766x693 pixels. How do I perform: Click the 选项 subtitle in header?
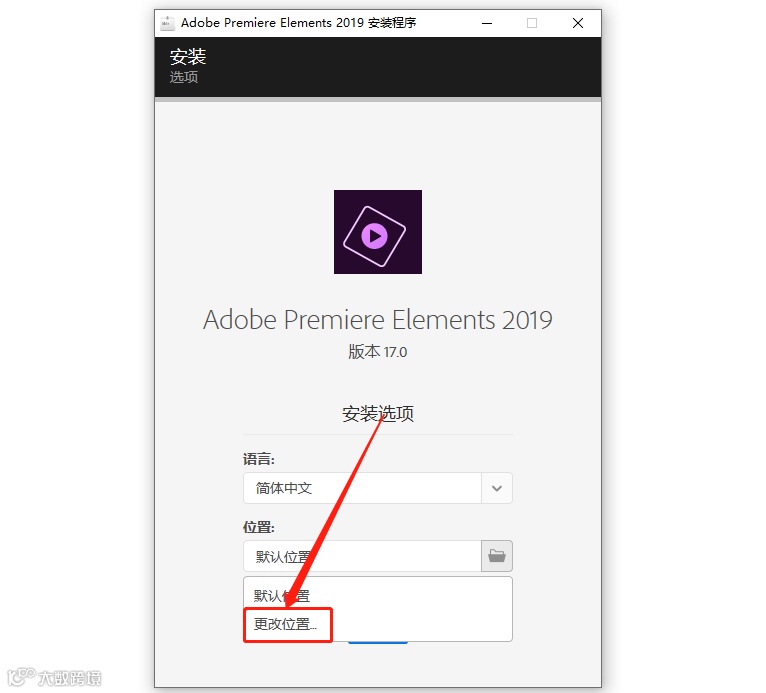(184, 77)
